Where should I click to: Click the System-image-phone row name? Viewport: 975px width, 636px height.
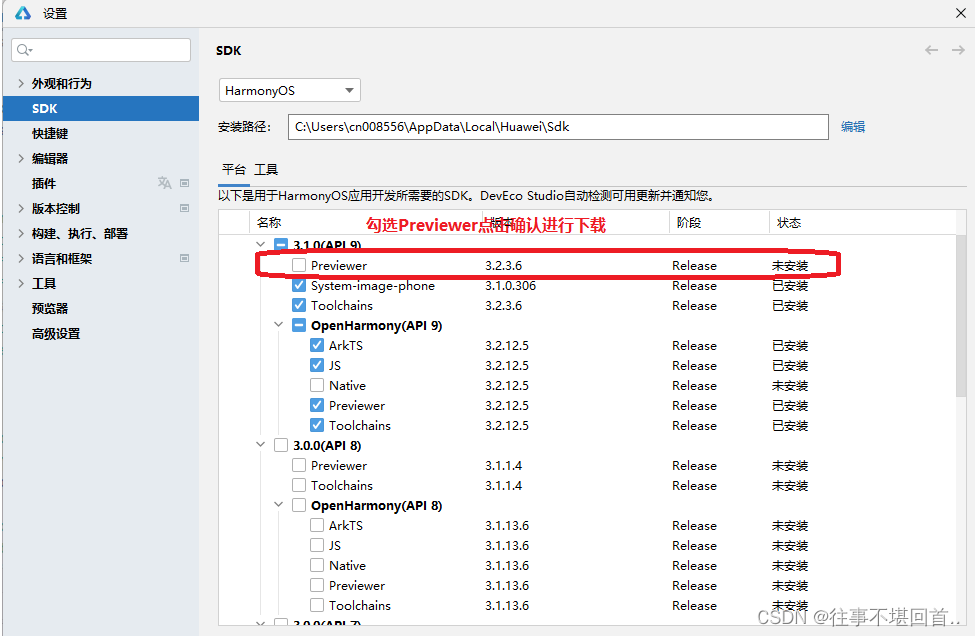point(372,285)
